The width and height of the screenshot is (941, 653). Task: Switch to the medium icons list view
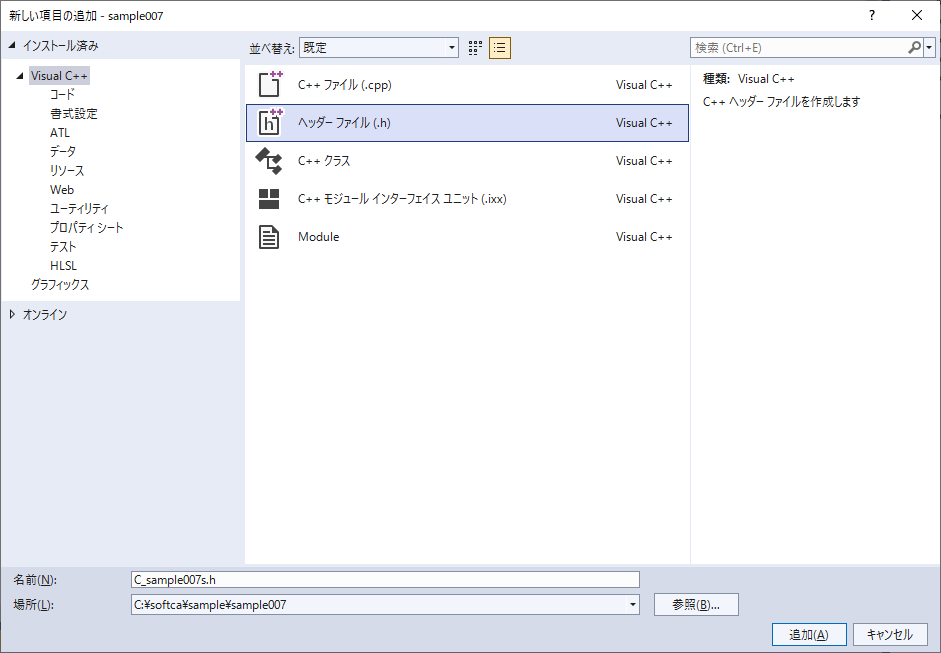click(500, 48)
